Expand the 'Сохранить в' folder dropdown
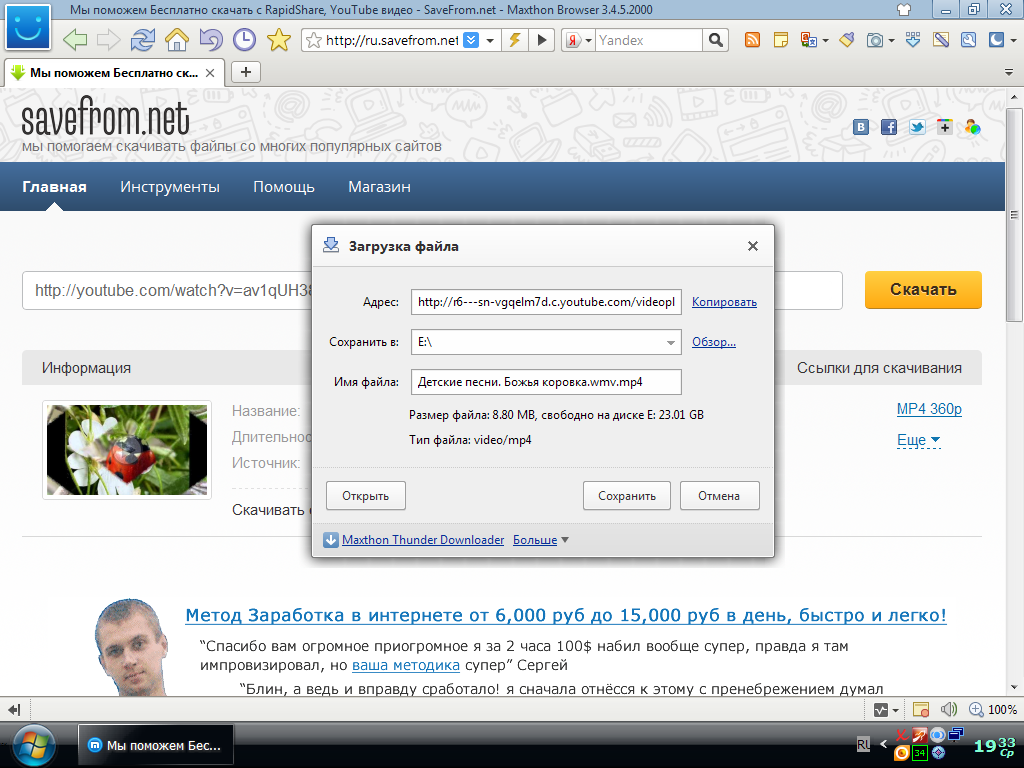 tap(670, 343)
